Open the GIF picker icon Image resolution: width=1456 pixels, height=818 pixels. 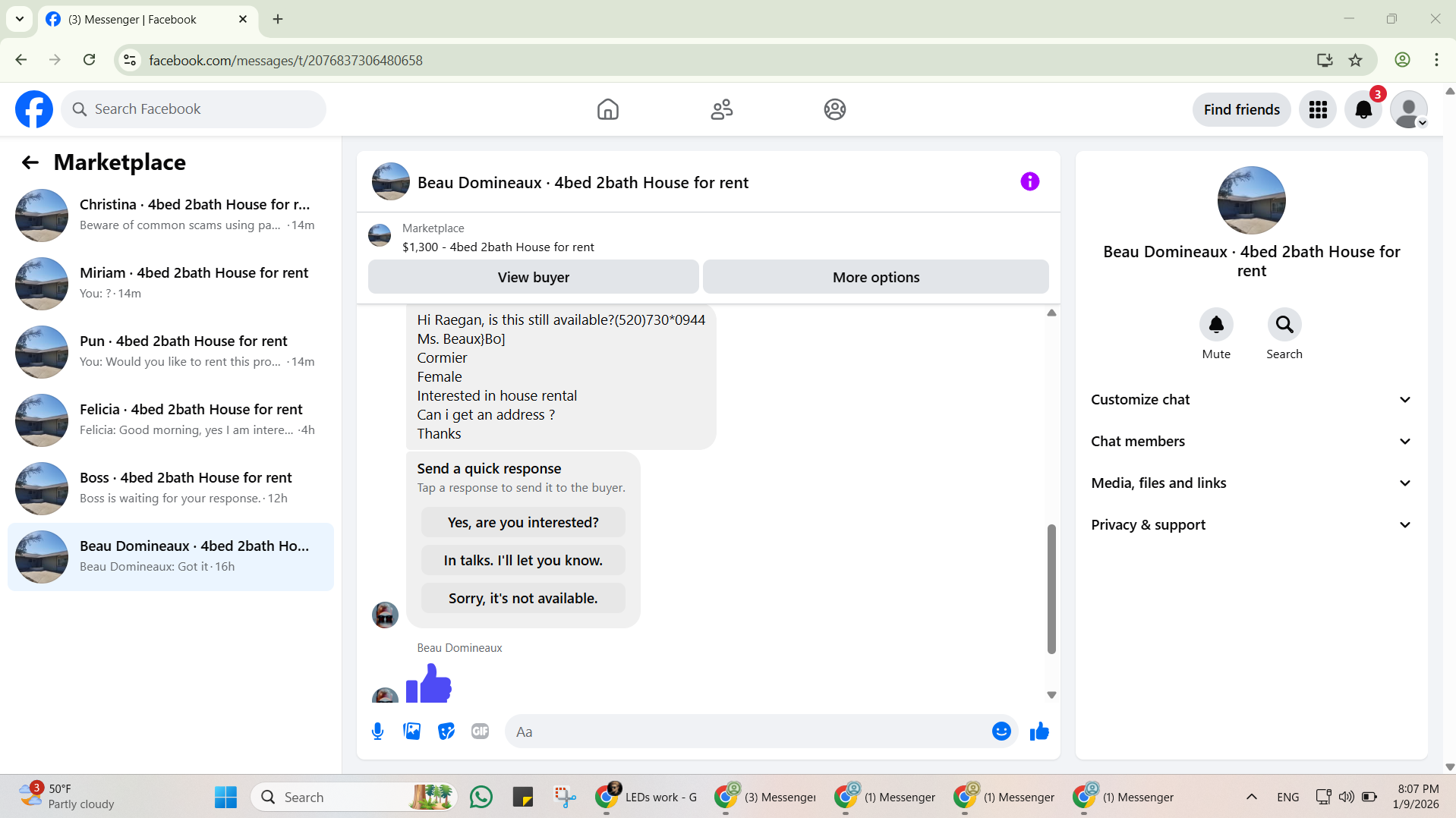pyautogui.click(x=480, y=731)
